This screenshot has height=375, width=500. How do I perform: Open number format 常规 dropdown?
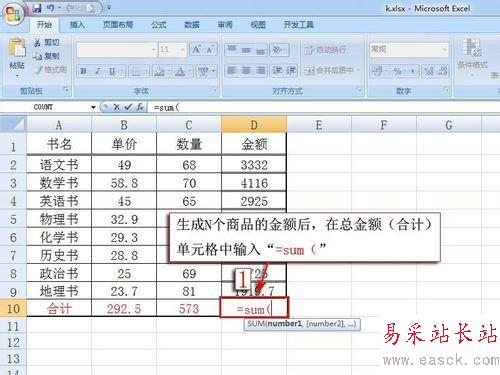[x=445, y=50]
